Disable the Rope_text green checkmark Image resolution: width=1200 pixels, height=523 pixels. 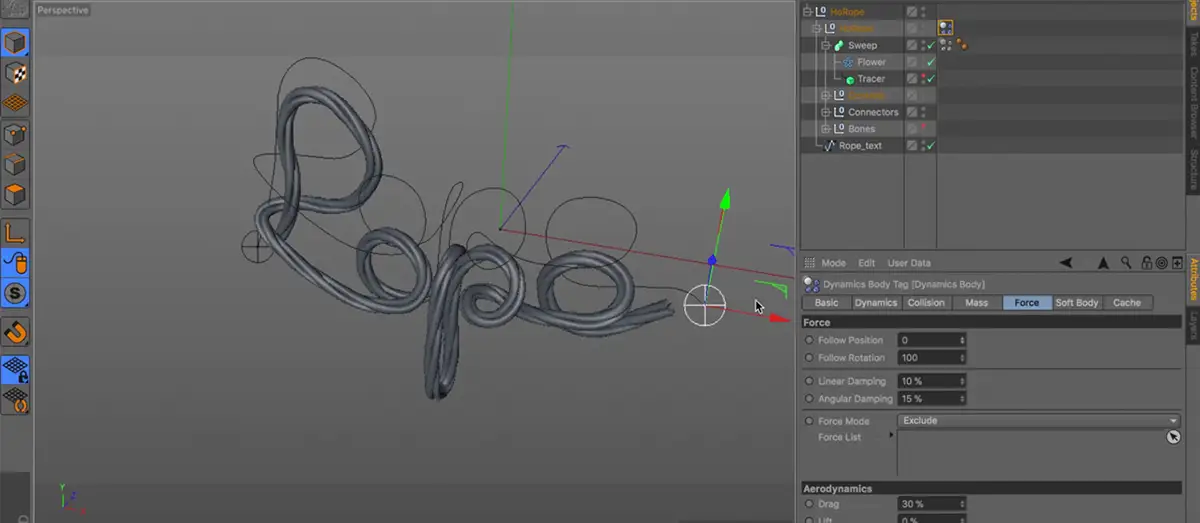[x=930, y=146]
